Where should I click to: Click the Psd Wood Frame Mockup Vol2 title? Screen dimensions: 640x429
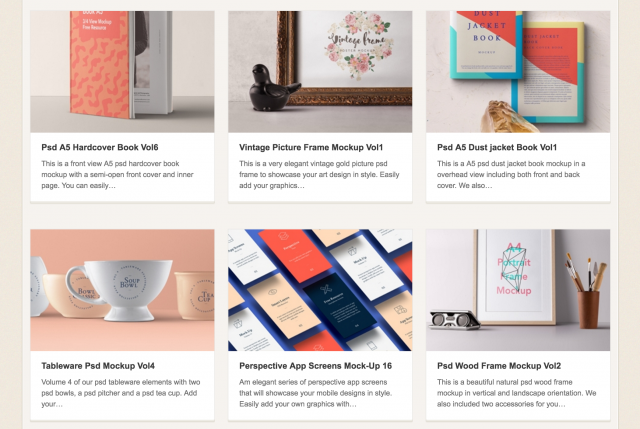(x=499, y=366)
